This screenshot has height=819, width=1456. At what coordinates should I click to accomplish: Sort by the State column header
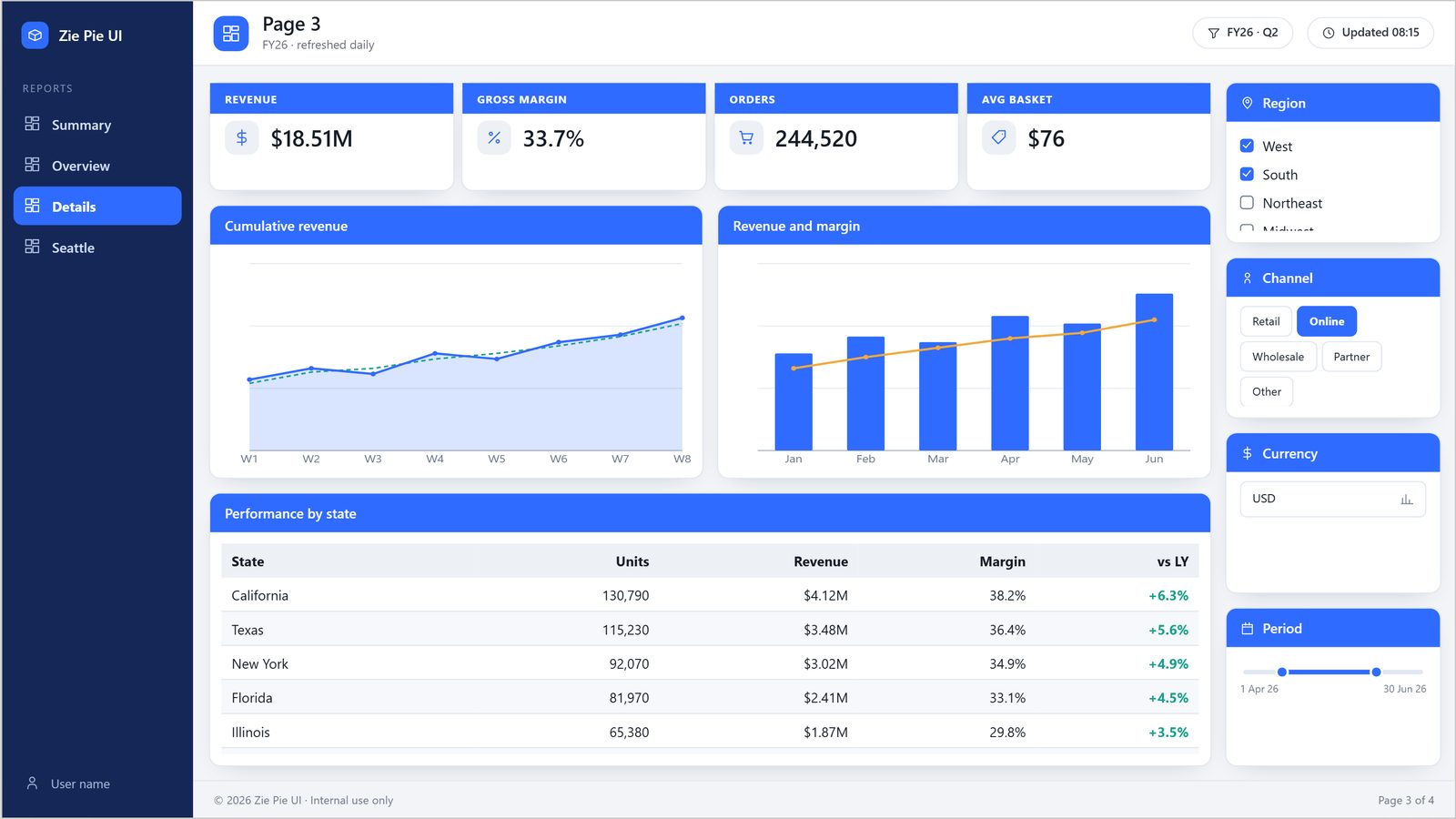point(248,561)
